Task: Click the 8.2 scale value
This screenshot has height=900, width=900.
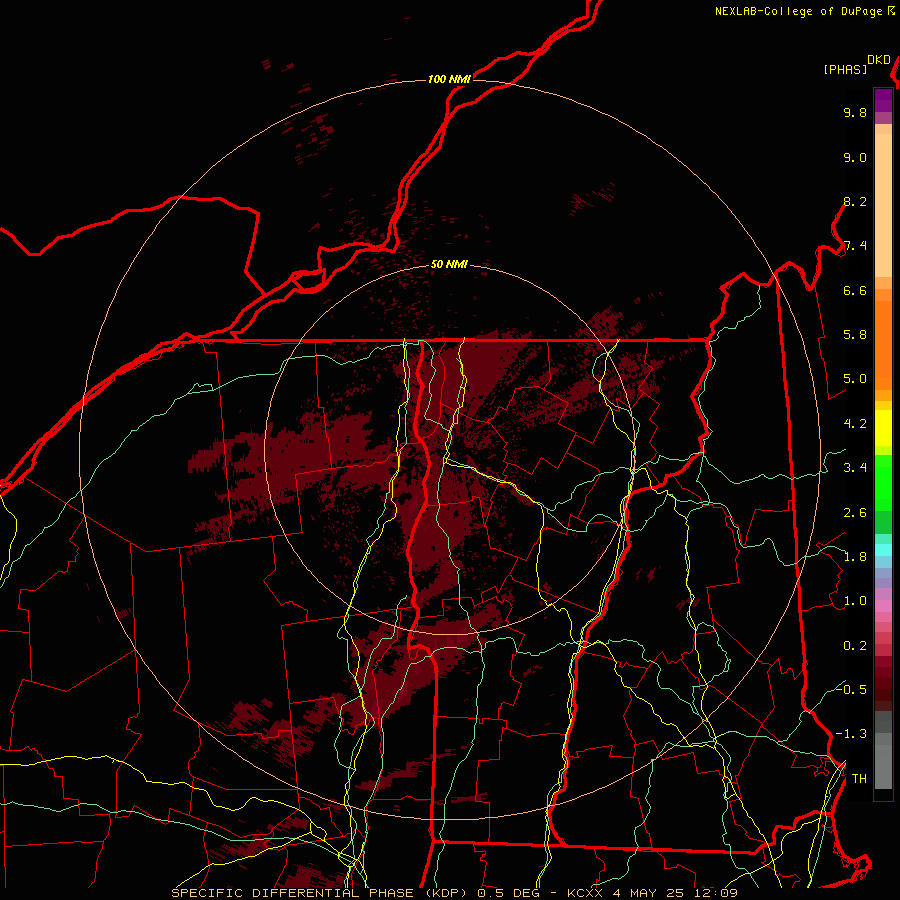Action: [x=855, y=201]
